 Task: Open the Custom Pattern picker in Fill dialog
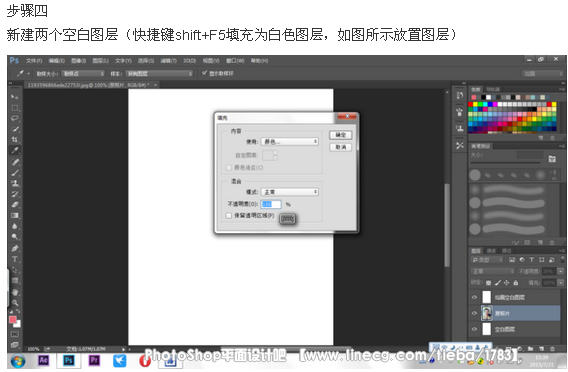(x=270, y=155)
